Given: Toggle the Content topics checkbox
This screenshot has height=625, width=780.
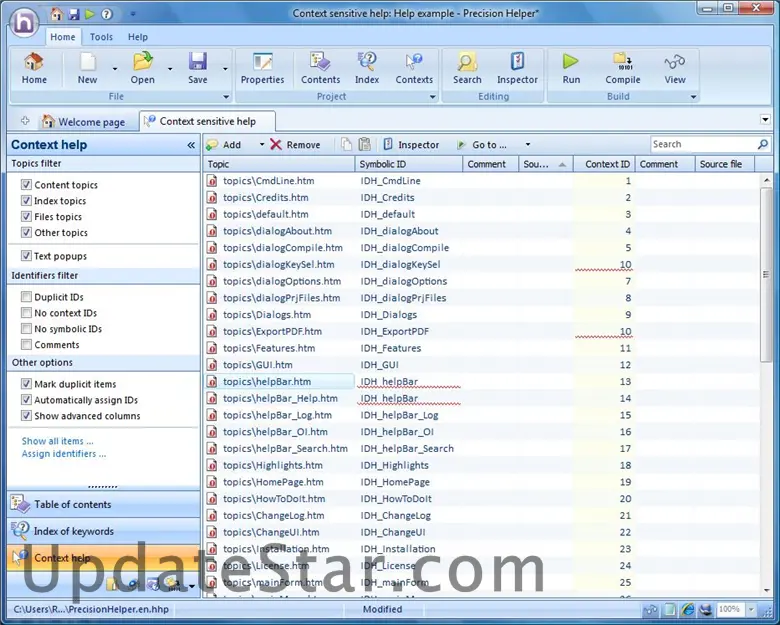Looking at the screenshot, I should pos(26,185).
